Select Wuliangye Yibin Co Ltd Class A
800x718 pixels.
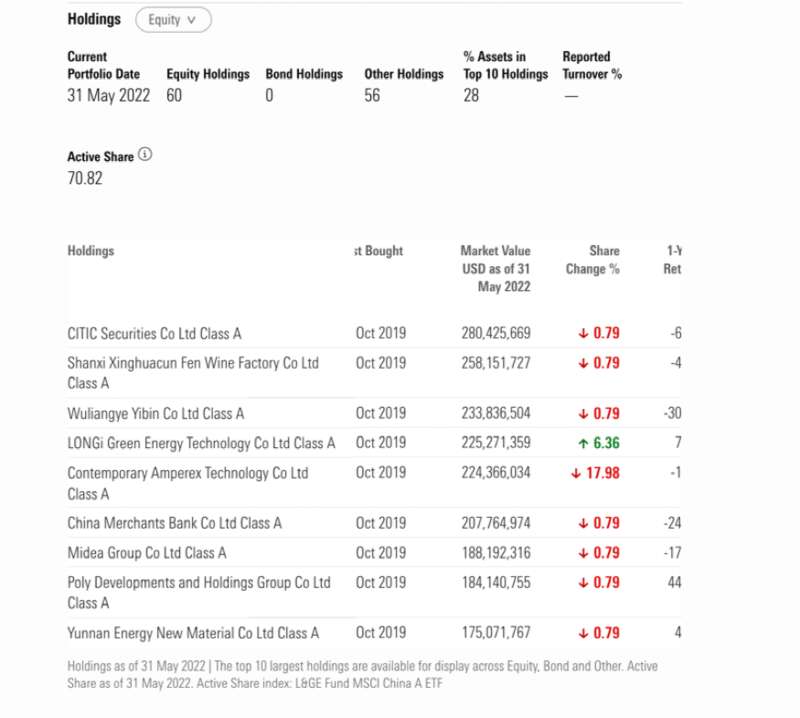(156, 413)
